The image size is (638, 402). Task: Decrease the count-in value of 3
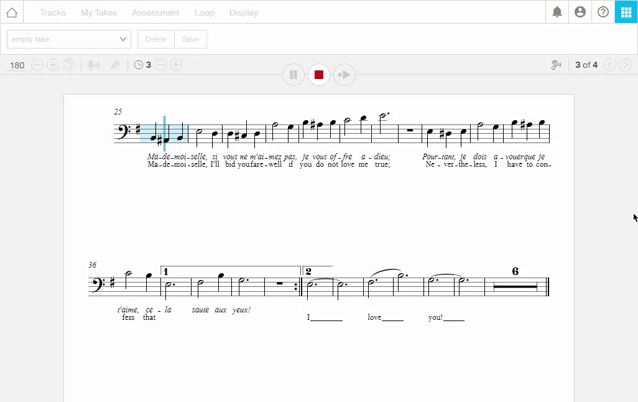(x=160, y=65)
